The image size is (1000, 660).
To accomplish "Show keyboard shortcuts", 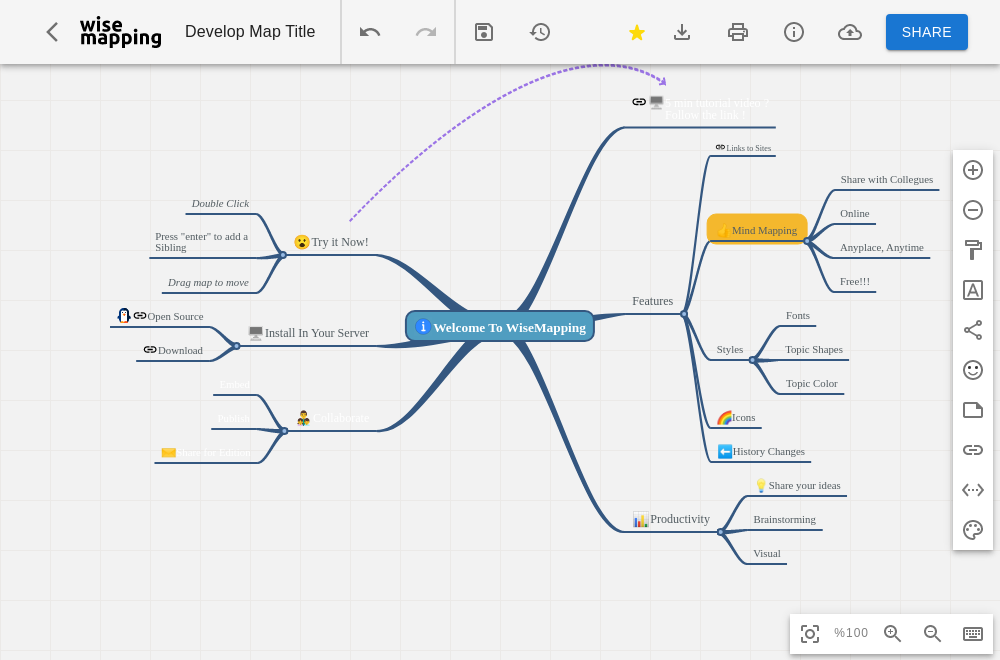I will pos(973,633).
